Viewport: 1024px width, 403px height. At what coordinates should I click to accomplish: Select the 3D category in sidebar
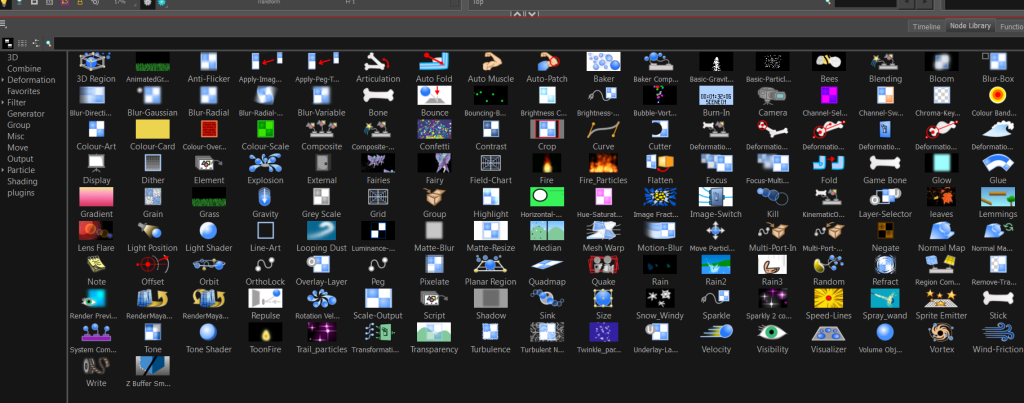(x=12, y=57)
